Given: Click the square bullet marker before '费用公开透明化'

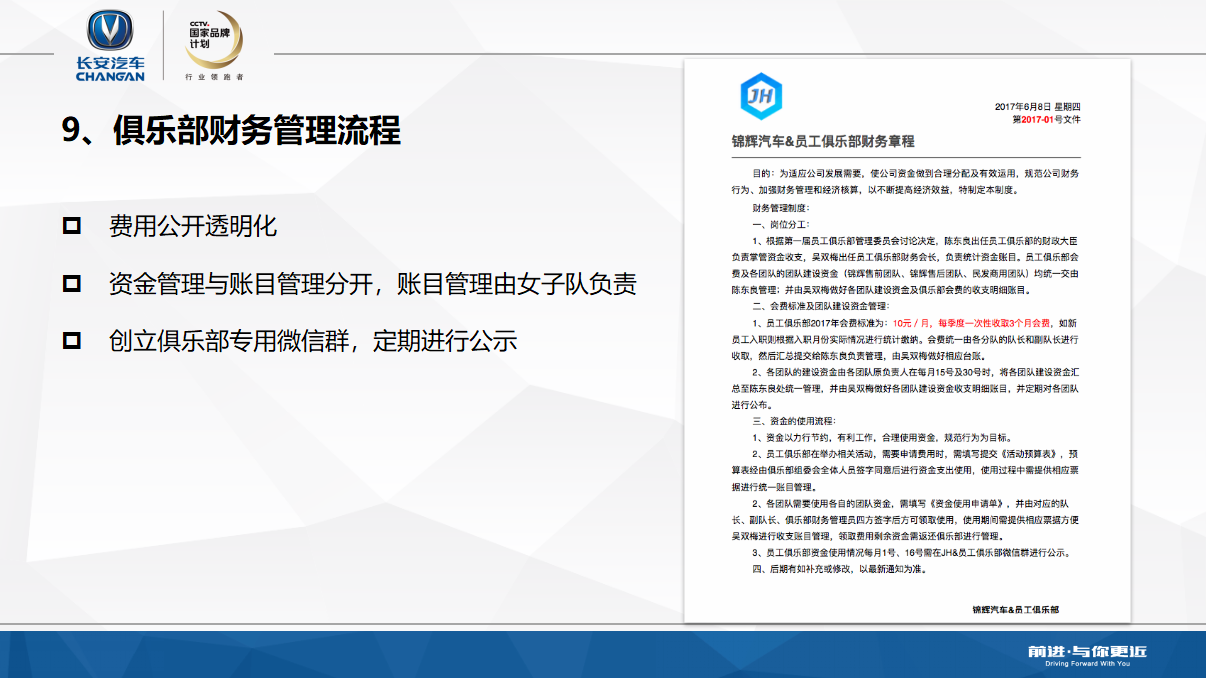Looking at the screenshot, I should point(72,226).
